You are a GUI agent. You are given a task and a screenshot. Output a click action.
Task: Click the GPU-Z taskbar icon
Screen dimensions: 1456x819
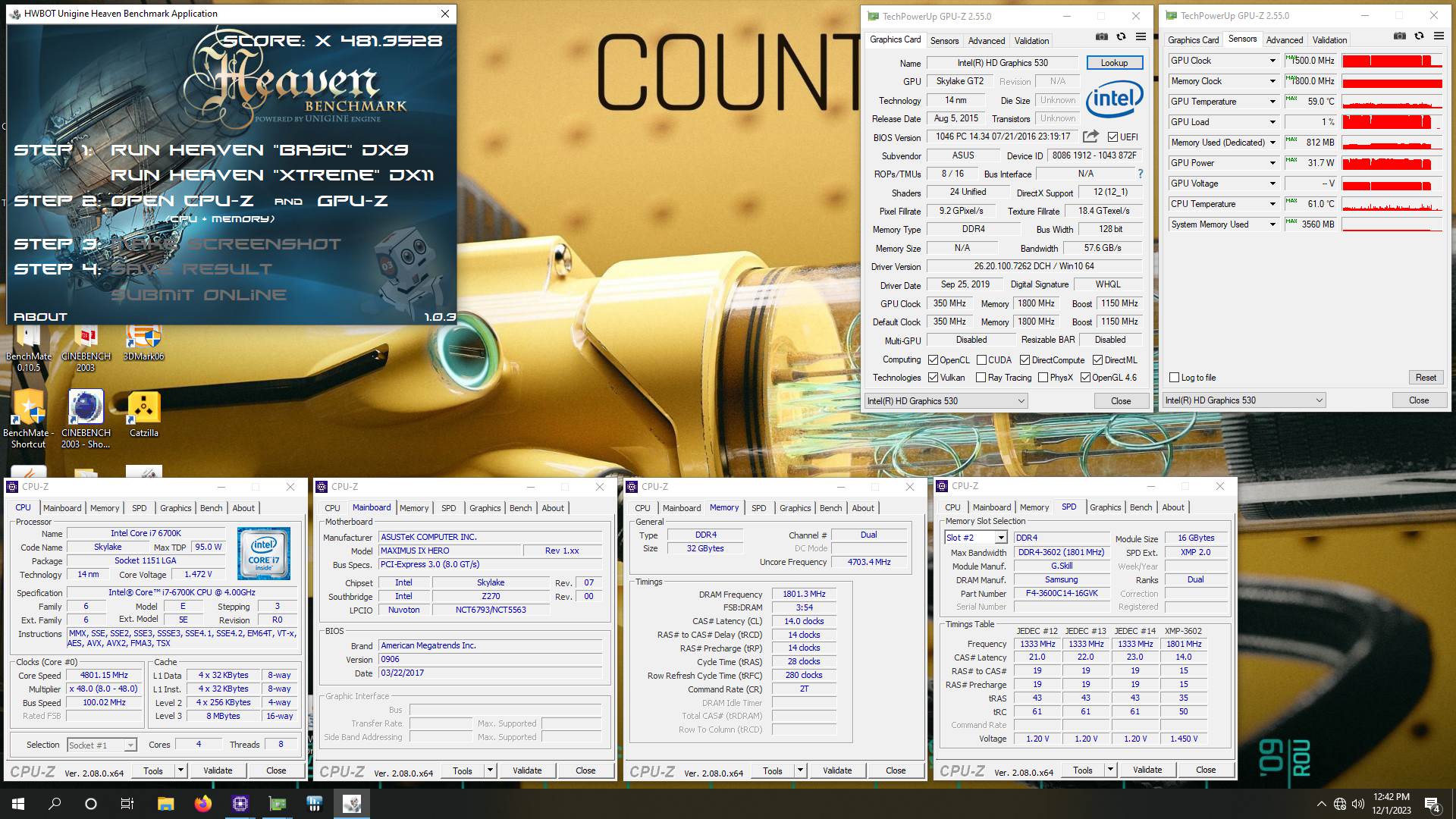tap(278, 804)
